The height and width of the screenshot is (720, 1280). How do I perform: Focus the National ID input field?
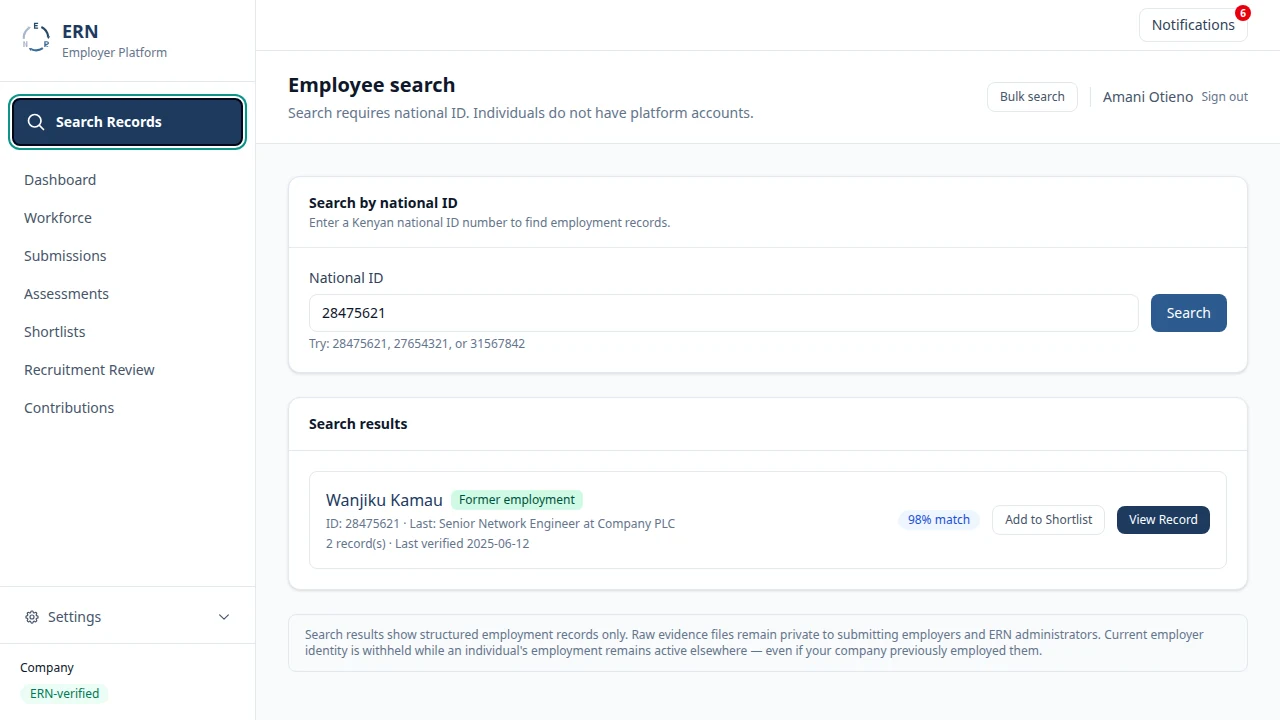pos(723,313)
